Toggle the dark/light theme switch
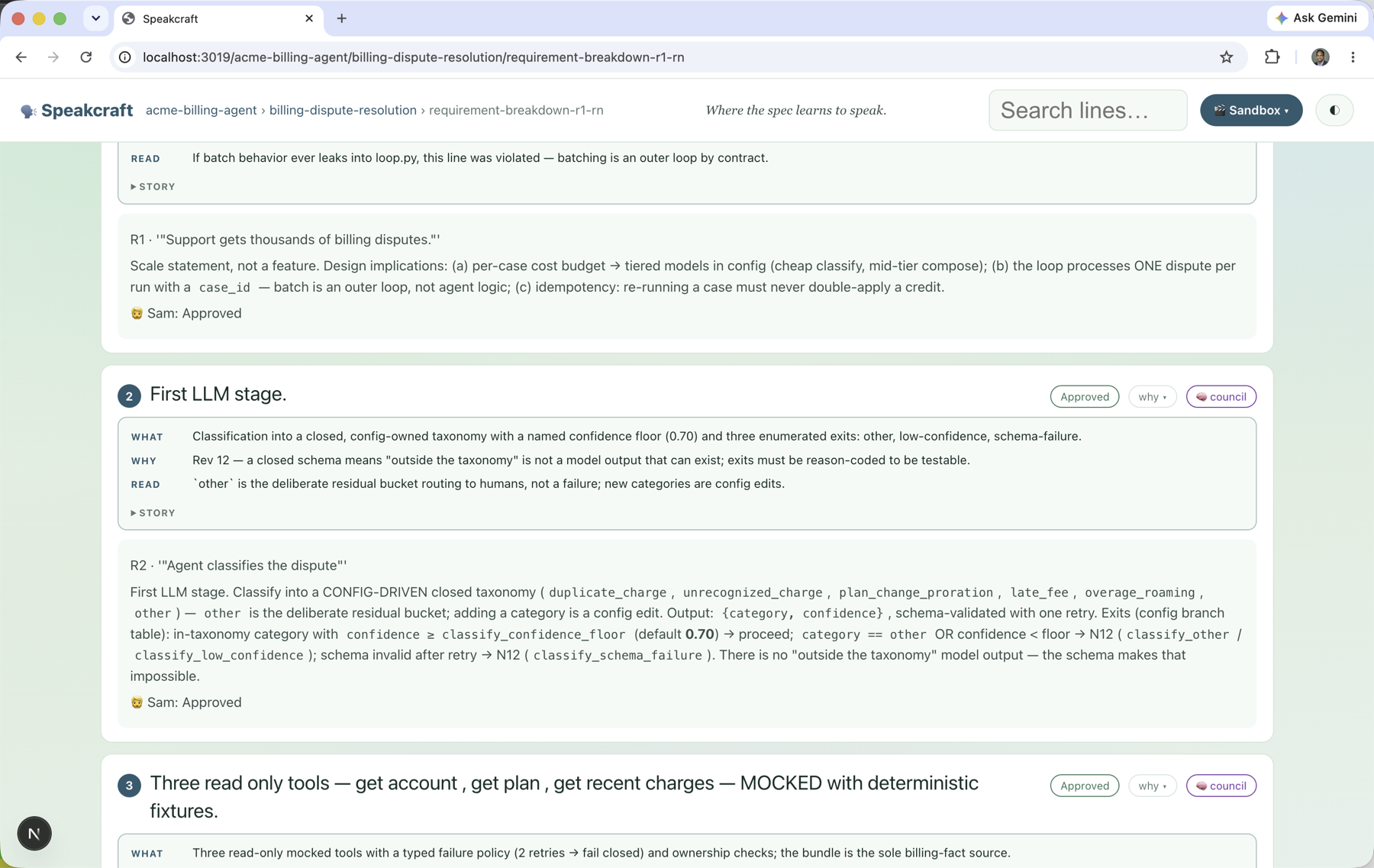The height and width of the screenshot is (868, 1374). coord(1334,111)
